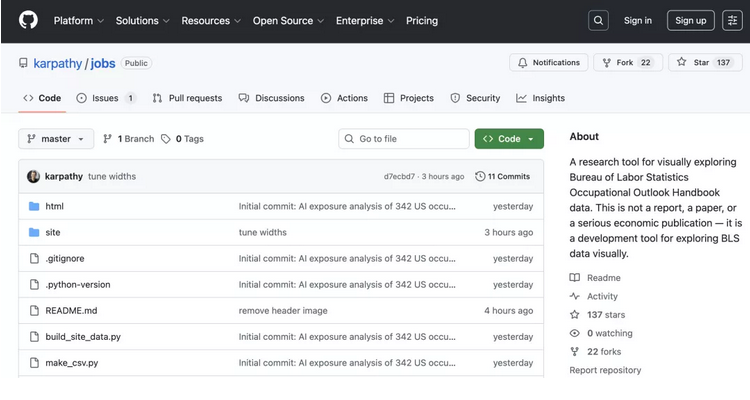Click the Sign up button

691,21
